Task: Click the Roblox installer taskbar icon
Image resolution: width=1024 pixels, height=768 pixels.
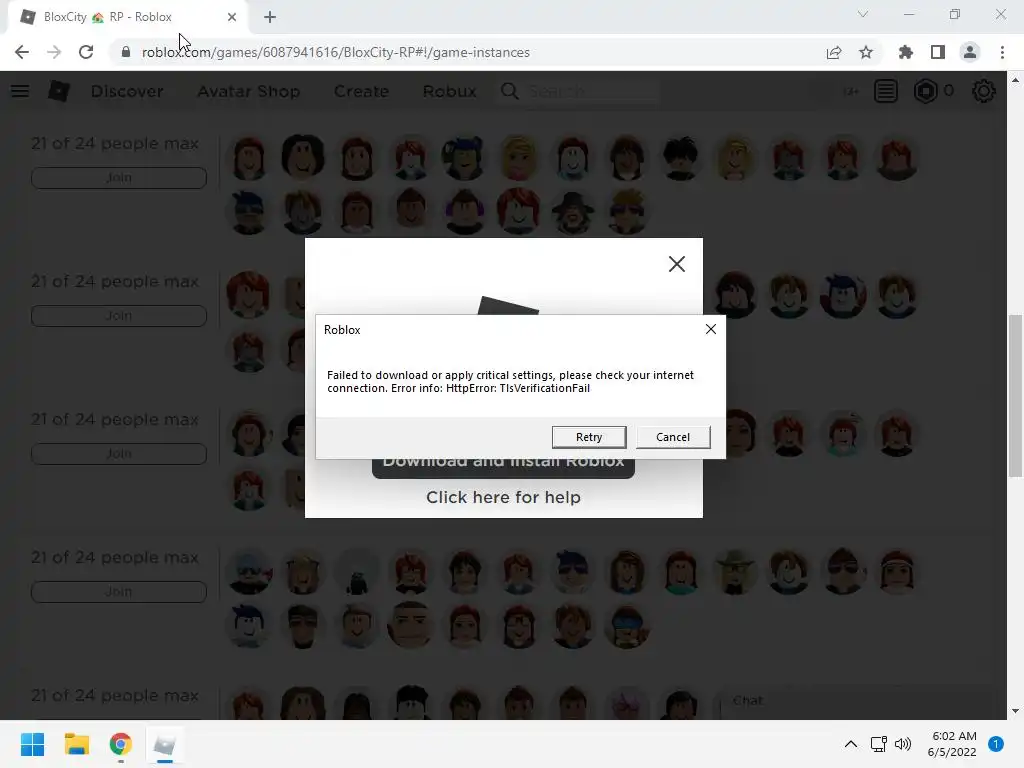Action: (164, 744)
